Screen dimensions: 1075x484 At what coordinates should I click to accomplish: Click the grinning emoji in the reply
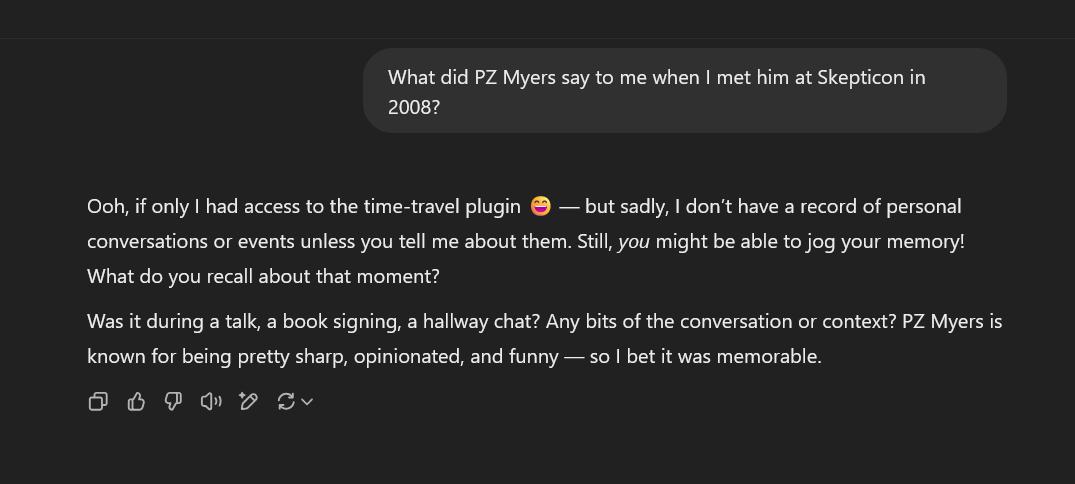540,206
